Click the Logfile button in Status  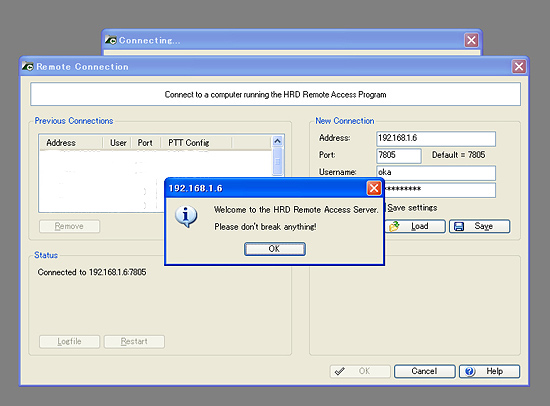tap(69, 341)
